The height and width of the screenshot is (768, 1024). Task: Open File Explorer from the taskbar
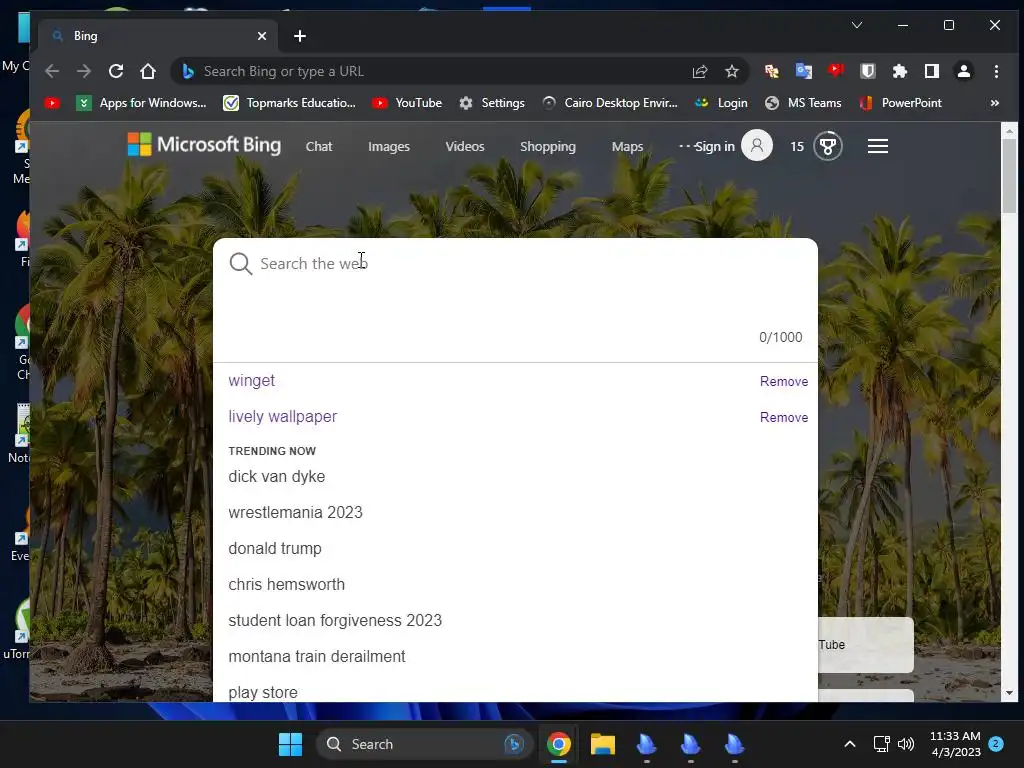coord(603,744)
